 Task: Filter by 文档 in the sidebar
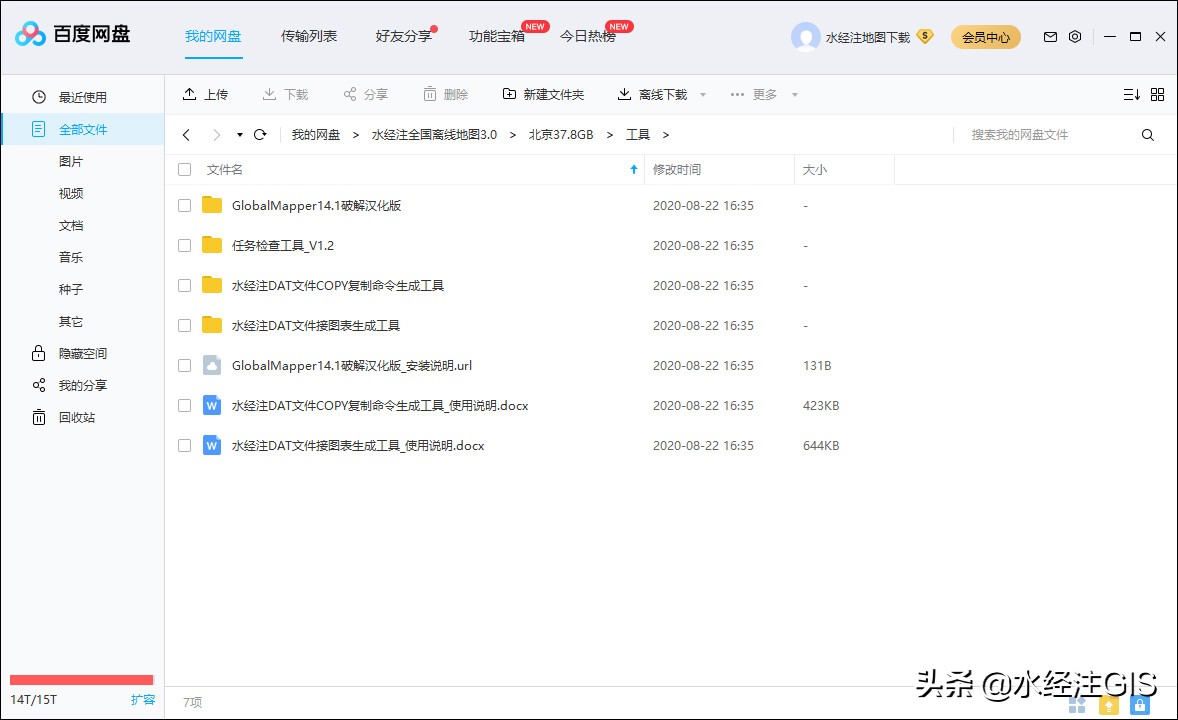click(71, 225)
